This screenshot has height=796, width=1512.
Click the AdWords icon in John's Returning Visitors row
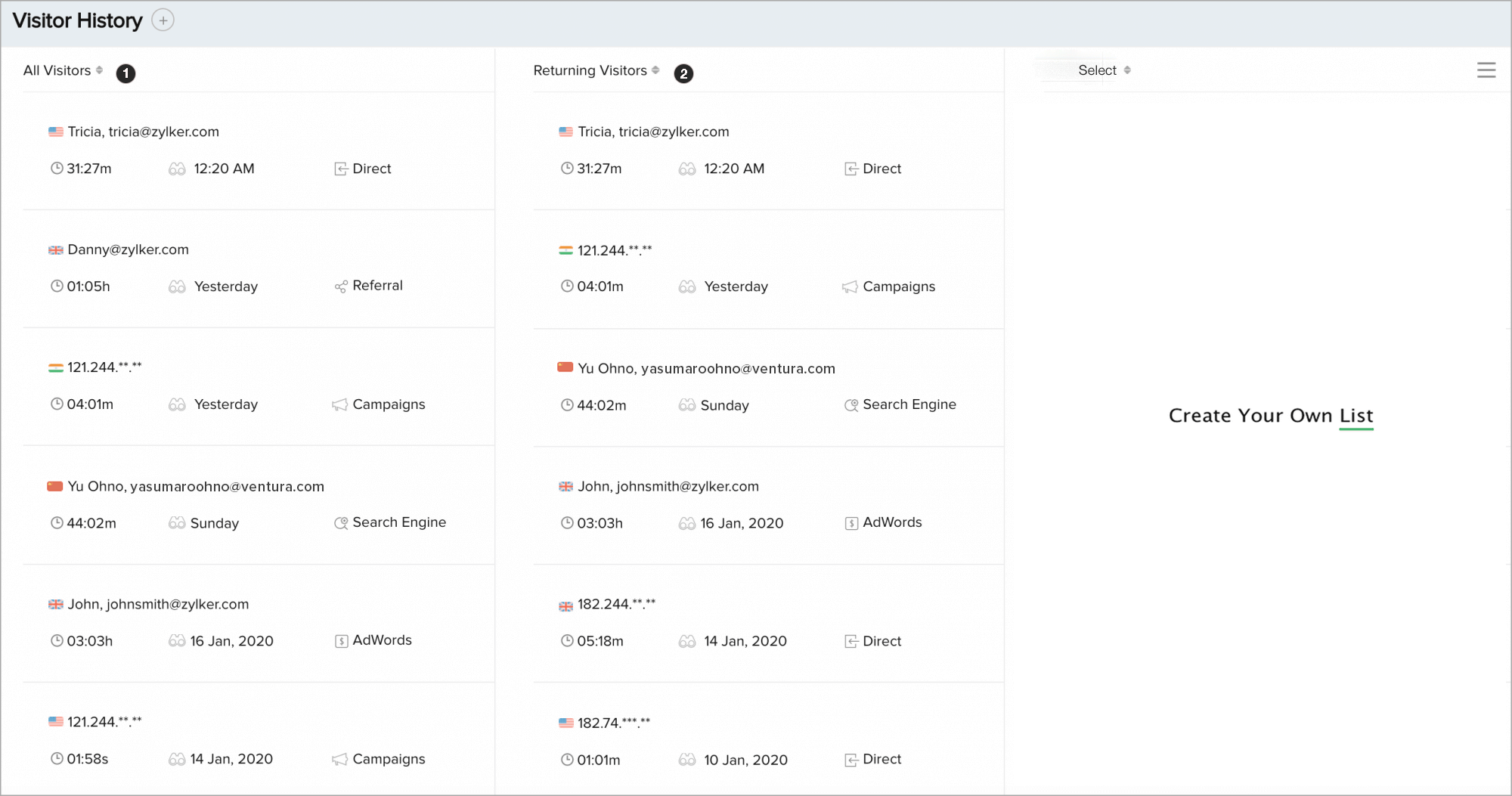pyautogui.click(x=851, y=523)
